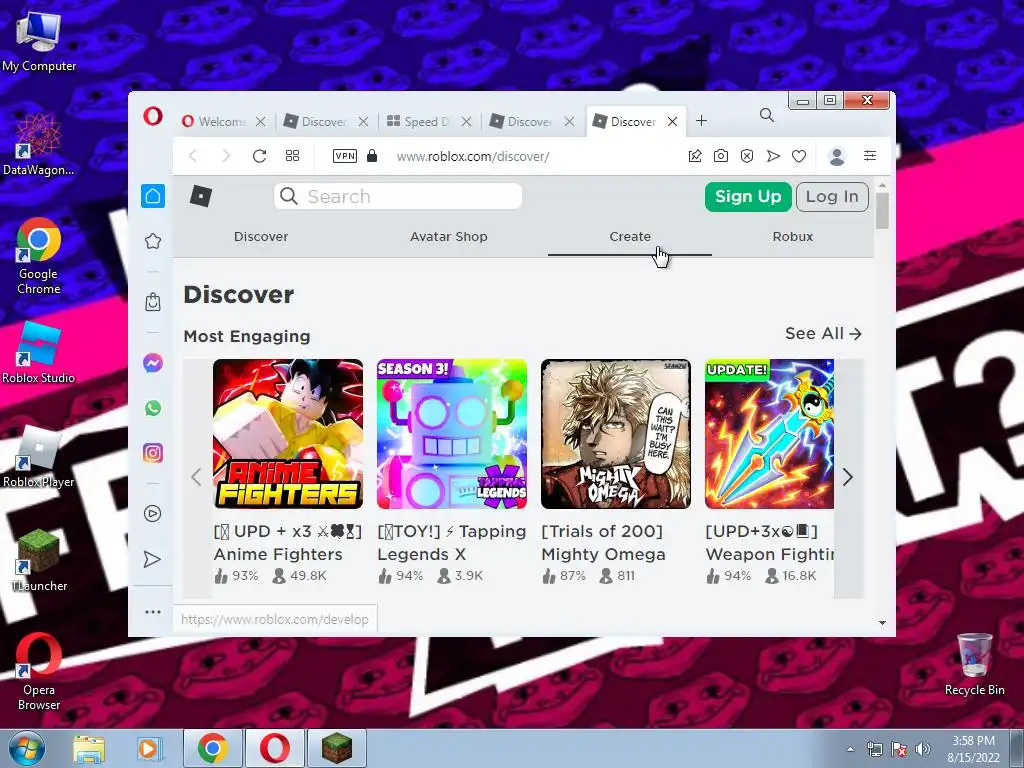The width and height of the screenshot is (1024, 768).
Task: Open Instagram in the Opera sidebar
Action: (x=153, y=453)
